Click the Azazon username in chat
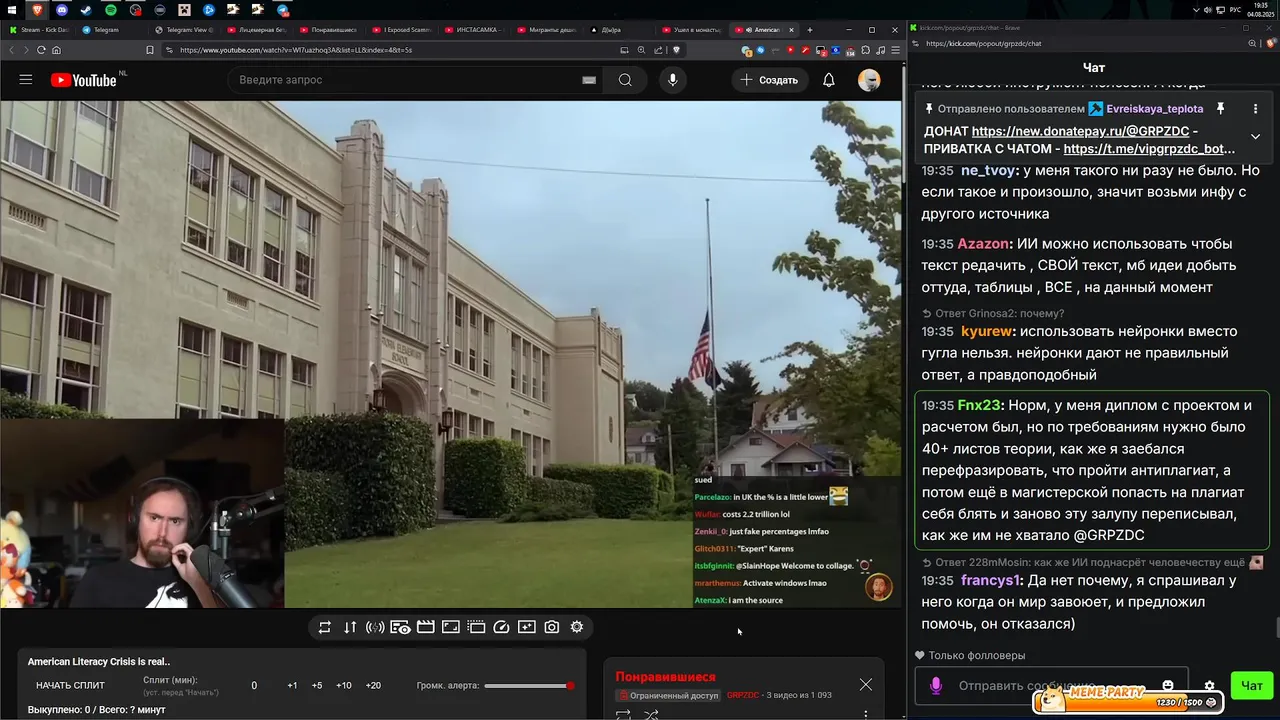 983,244
